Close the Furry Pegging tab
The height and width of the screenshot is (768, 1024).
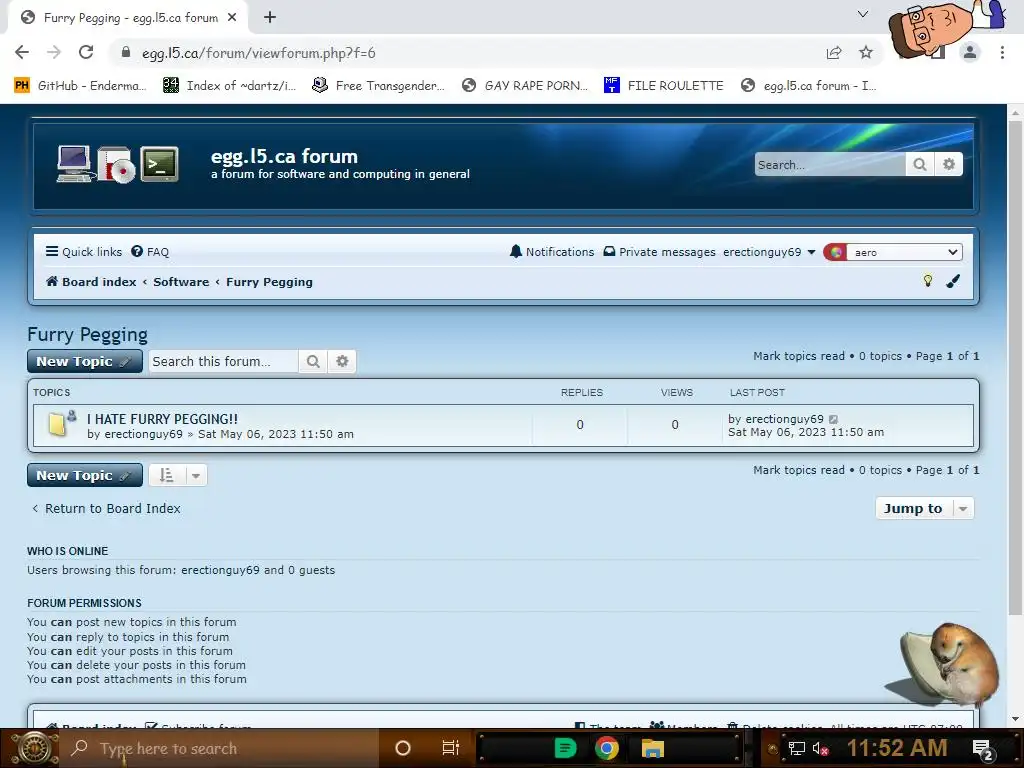(x=232, y=18)
